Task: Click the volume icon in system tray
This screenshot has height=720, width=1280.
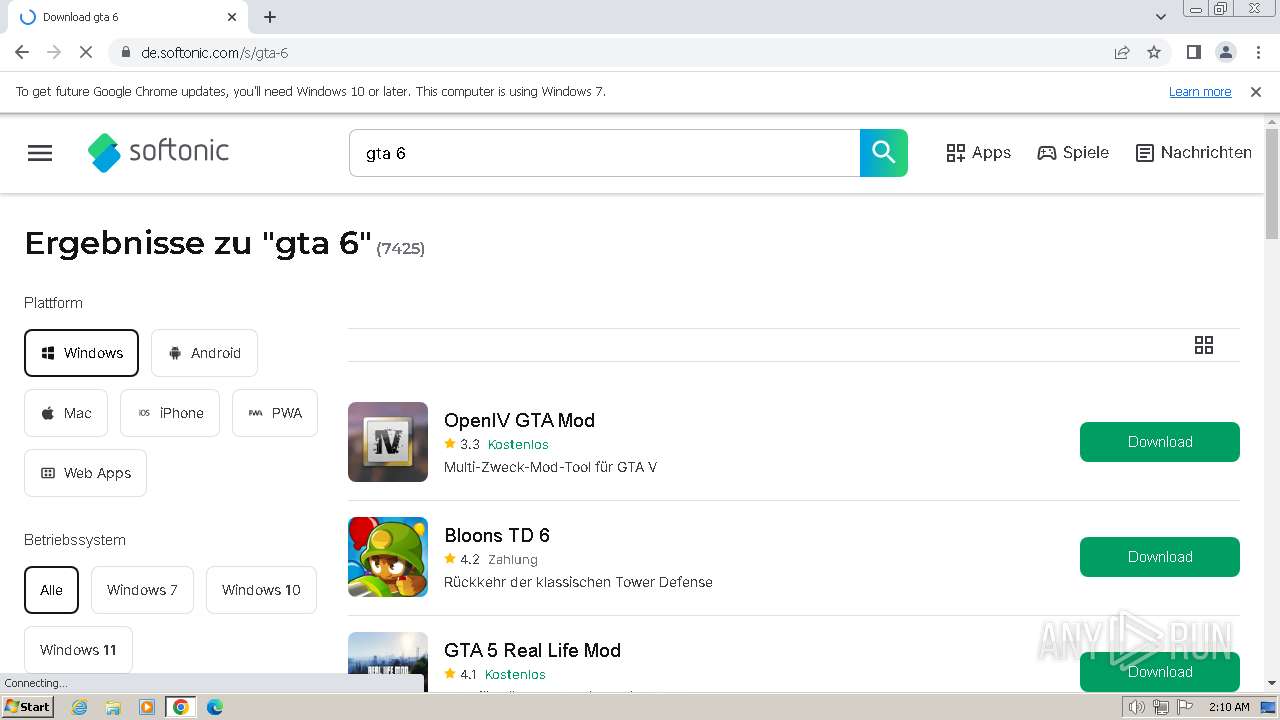Action: pyautogui.click(x=1137, y=707)
